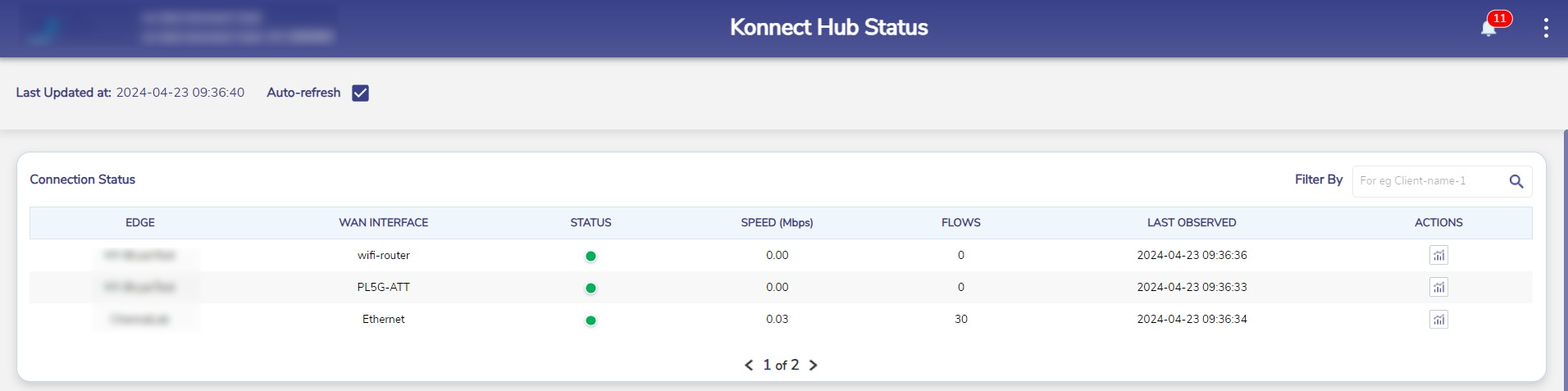Open the notifications bell with 11 alerts
The image size is (1568, 391).
[x=1489, y=28]
